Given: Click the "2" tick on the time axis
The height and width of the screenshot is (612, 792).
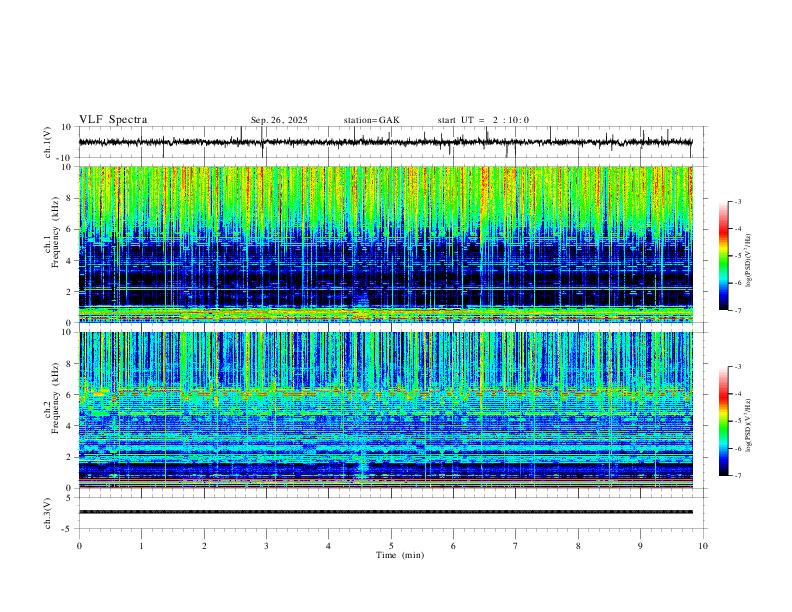Looking at the screenshot, I should [x=204, y=546].
